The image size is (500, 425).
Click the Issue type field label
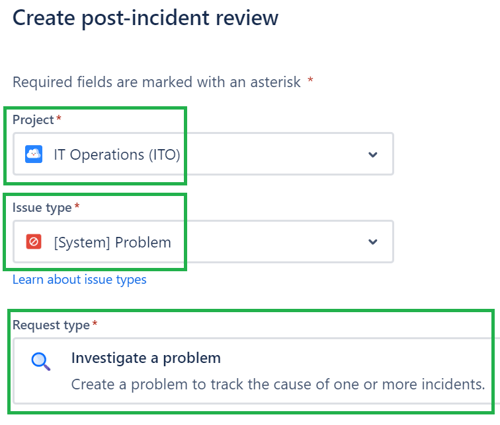(42, 207)
